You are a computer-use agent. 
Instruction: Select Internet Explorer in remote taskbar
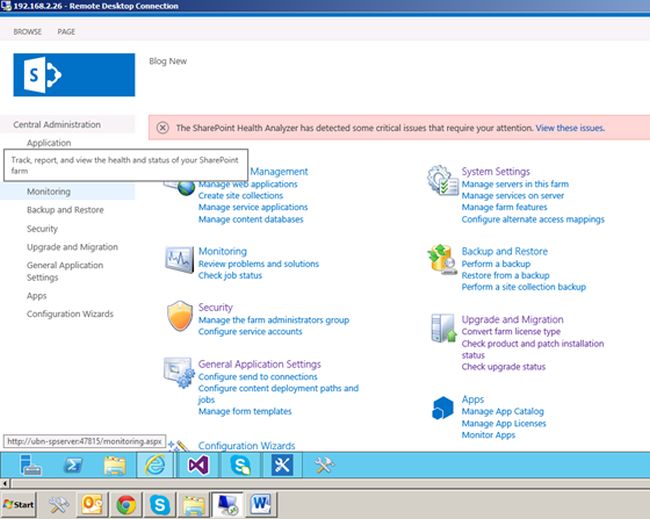coord(155,465)
